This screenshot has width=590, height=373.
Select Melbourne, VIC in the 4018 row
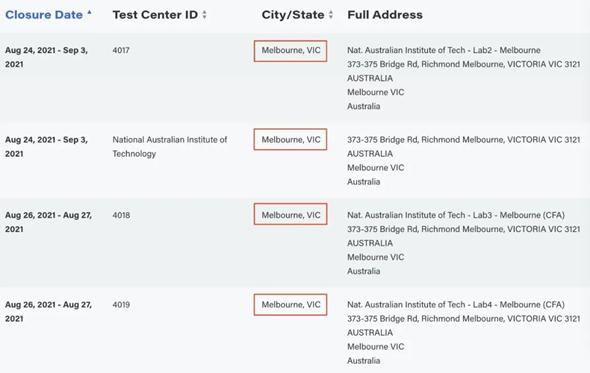(x=290, y=214)
